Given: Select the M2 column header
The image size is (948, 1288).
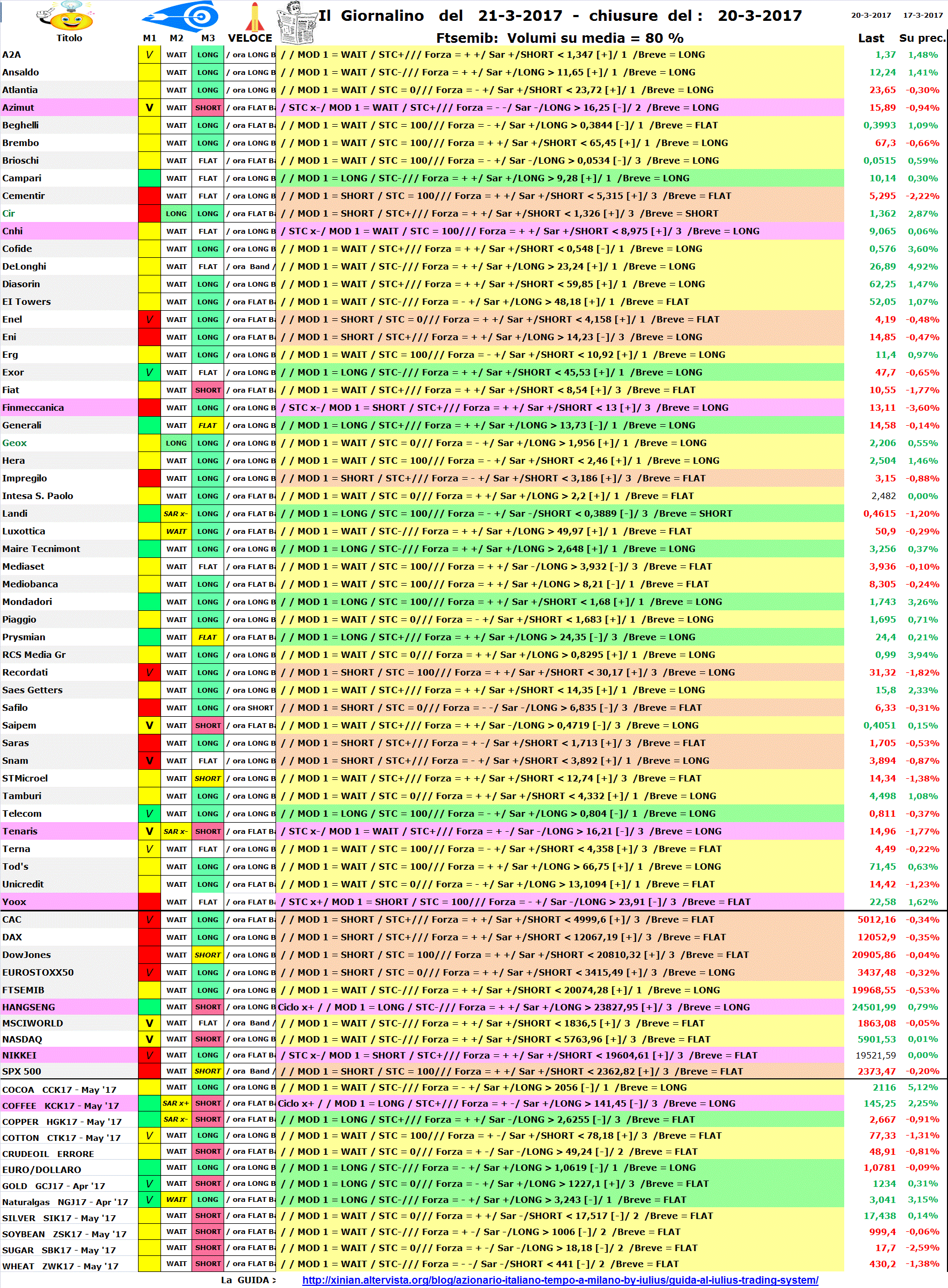Looking at the screenshot, I should pos(176,38).
